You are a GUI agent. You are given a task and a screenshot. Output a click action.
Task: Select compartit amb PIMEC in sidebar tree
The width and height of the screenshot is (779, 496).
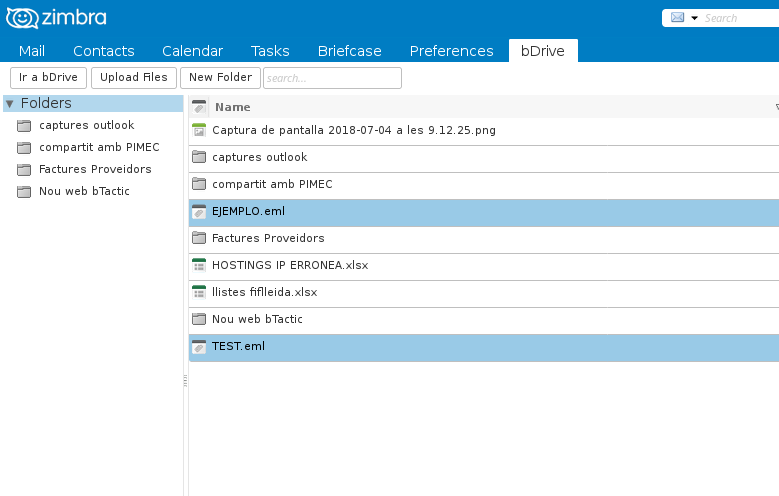point(98,147)
